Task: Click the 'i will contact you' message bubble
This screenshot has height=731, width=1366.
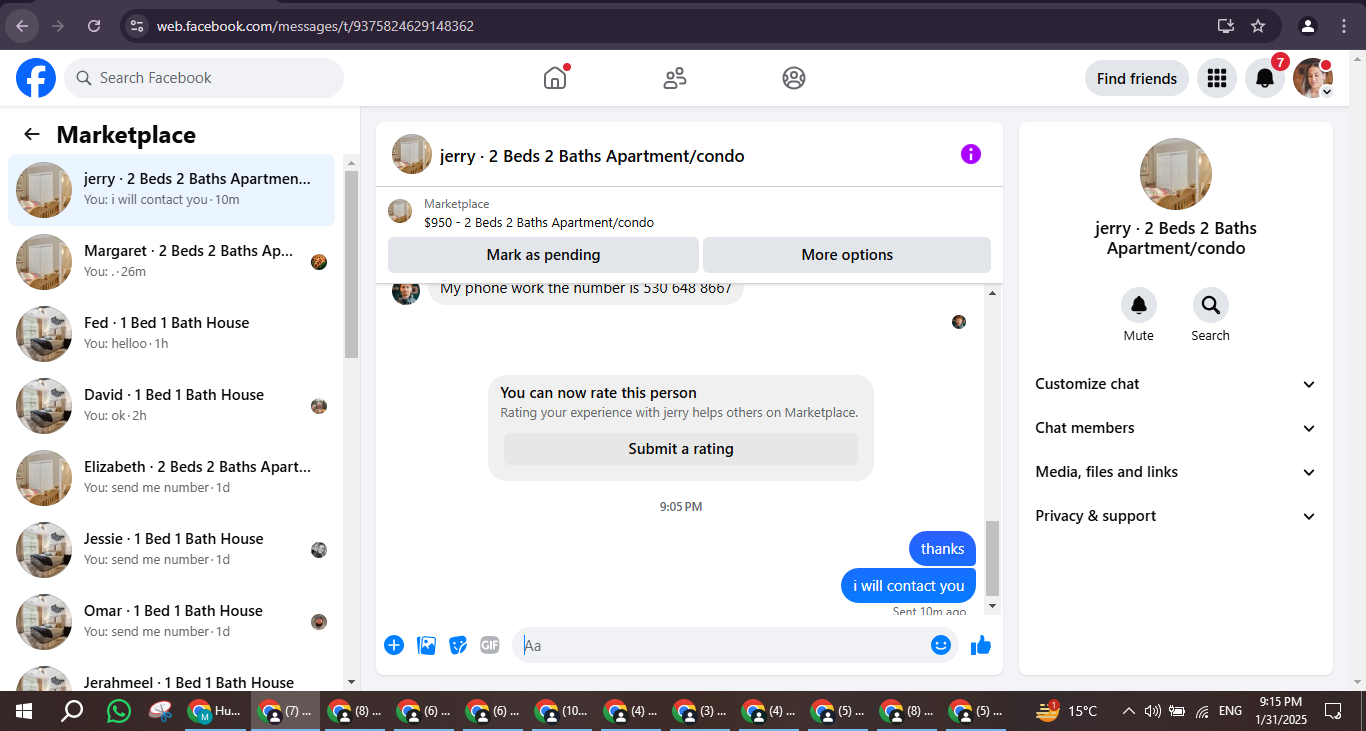Action: pyautogui.click(x=909, y=586)
